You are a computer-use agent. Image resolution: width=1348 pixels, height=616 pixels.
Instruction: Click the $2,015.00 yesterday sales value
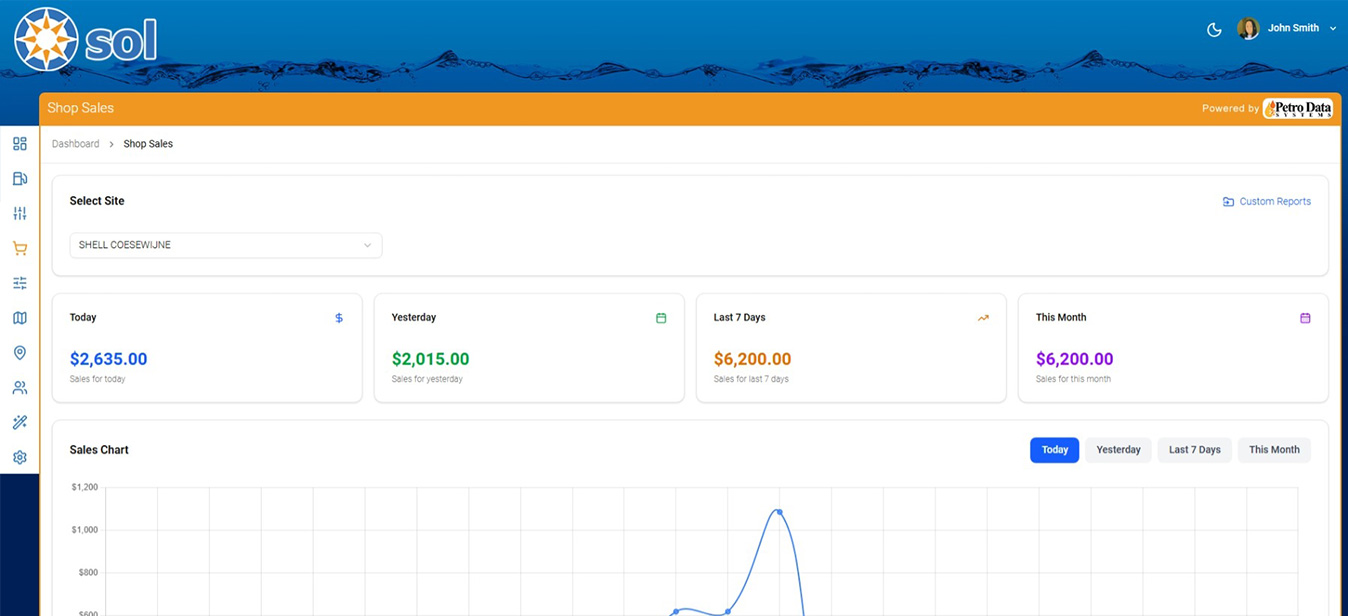click(430, 359)
